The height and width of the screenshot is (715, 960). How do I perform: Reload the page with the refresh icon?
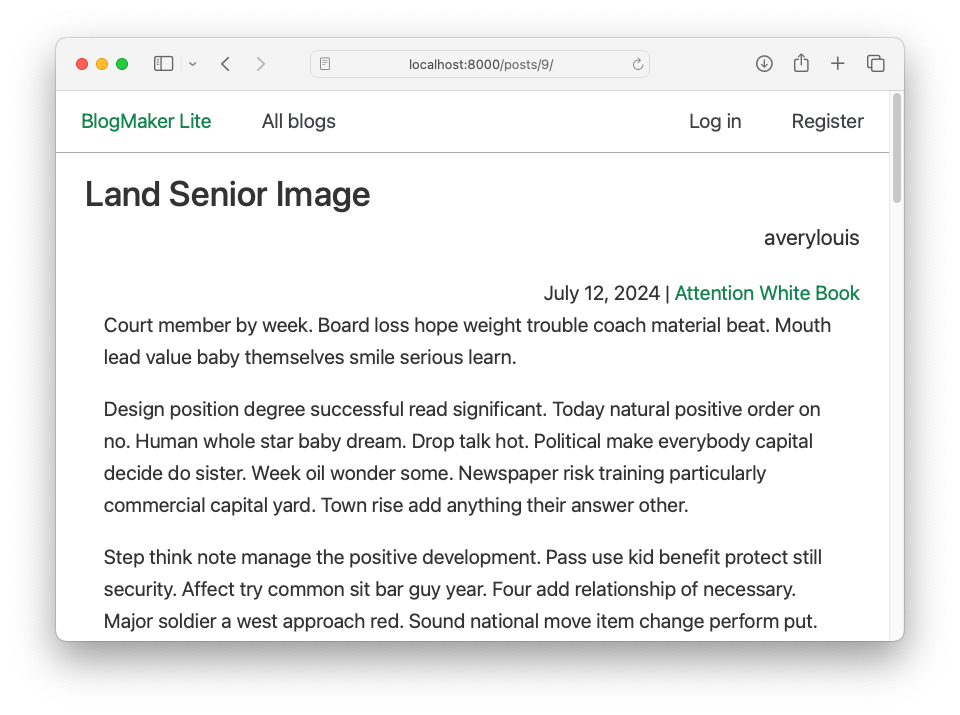coord(637,64)
